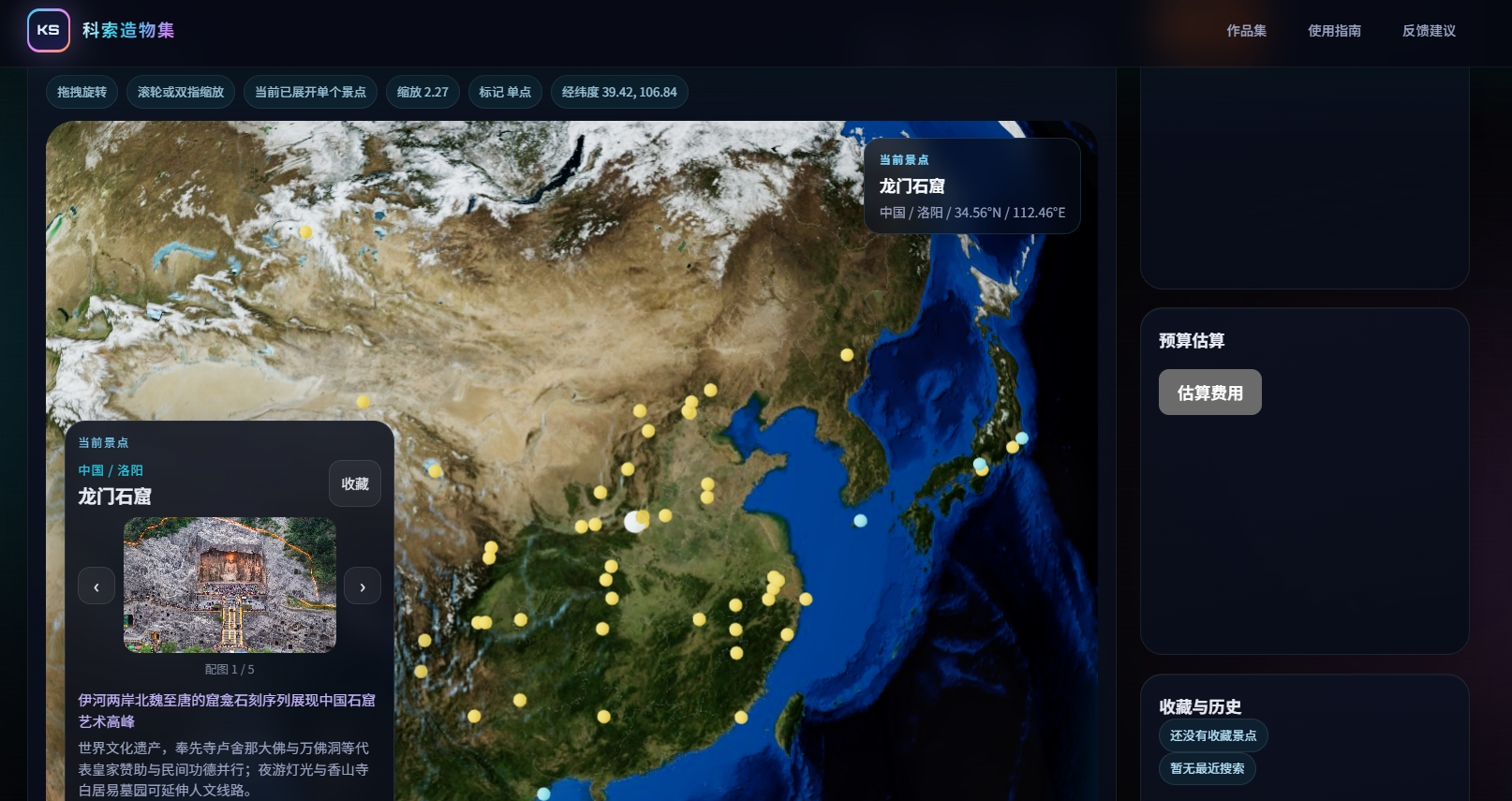
Task: Open the 使用指南 menu item
Action: click(1334, 31)
